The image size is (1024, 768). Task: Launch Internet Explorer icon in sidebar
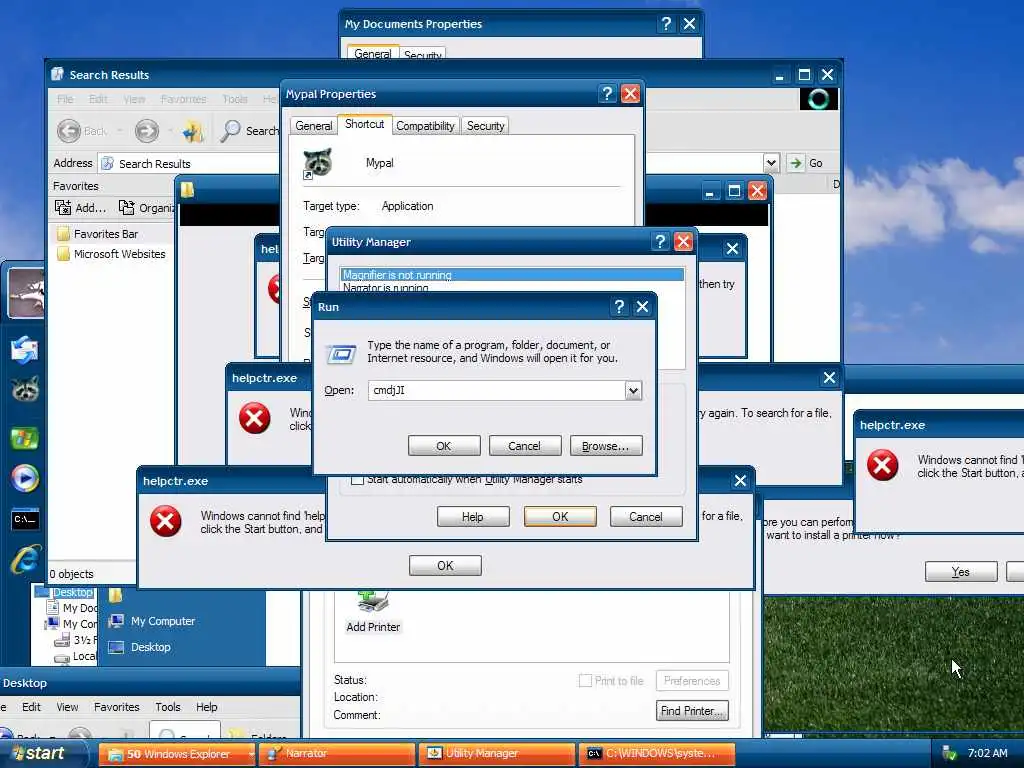25,560
